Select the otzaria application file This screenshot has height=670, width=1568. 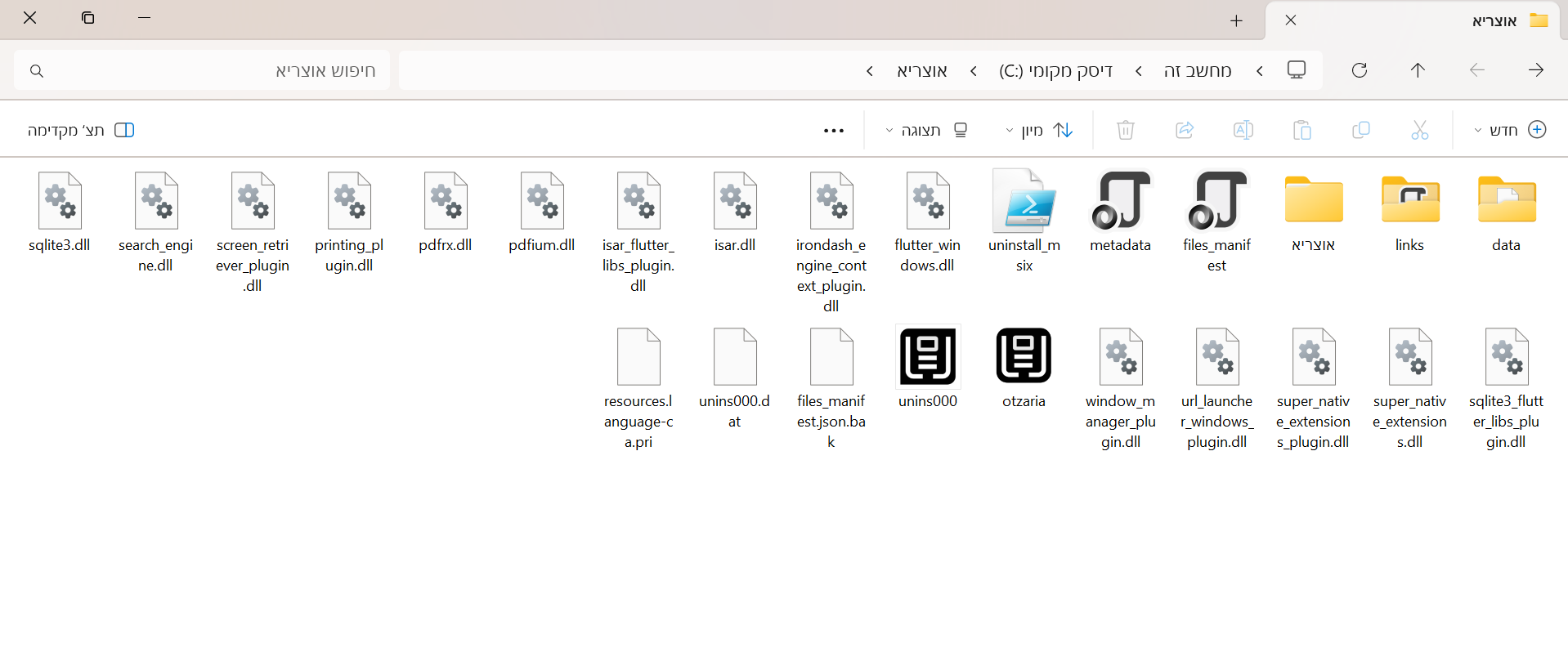[x=1024, y=368]
